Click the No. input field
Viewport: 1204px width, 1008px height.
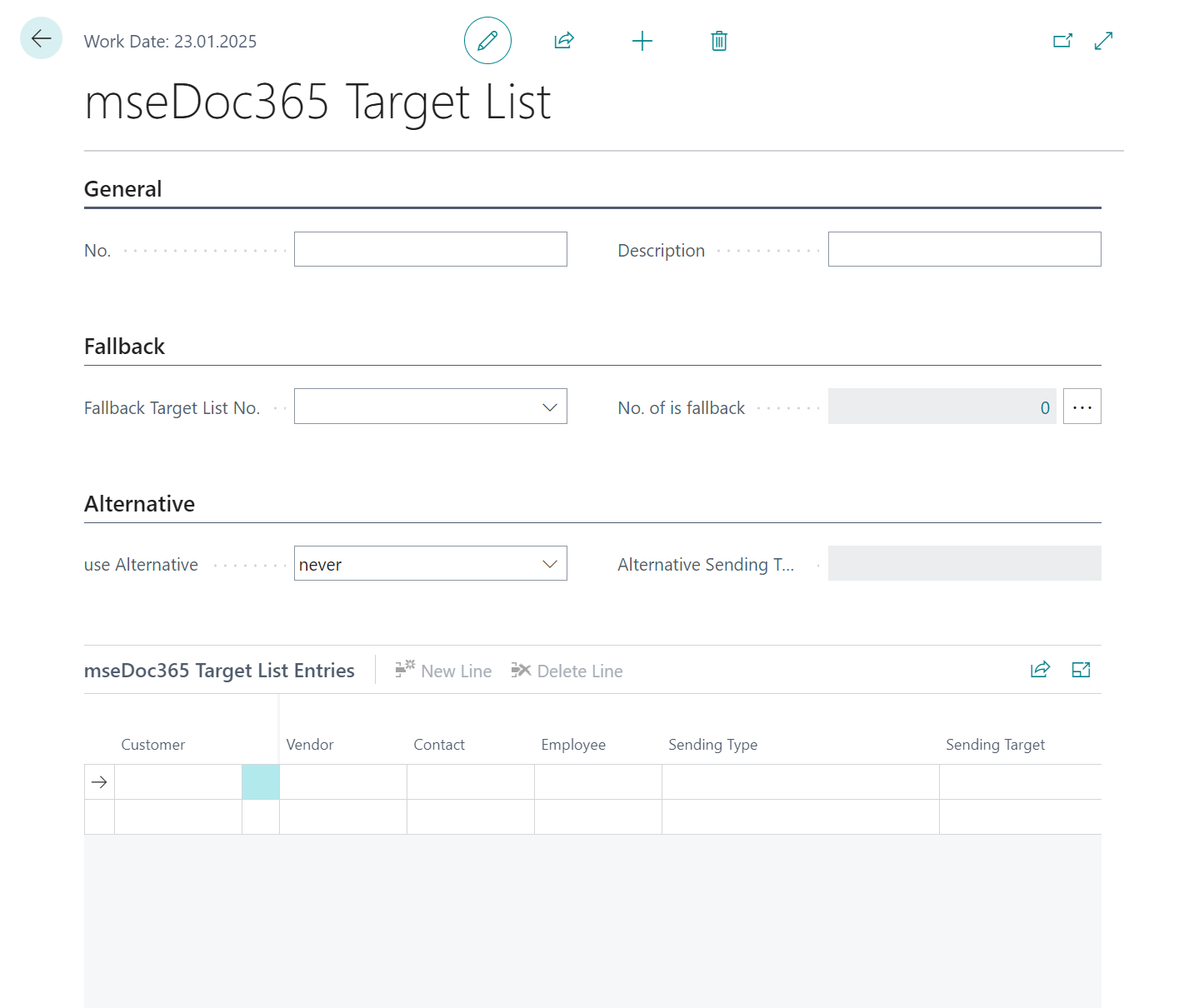click(x=430, y=250)
